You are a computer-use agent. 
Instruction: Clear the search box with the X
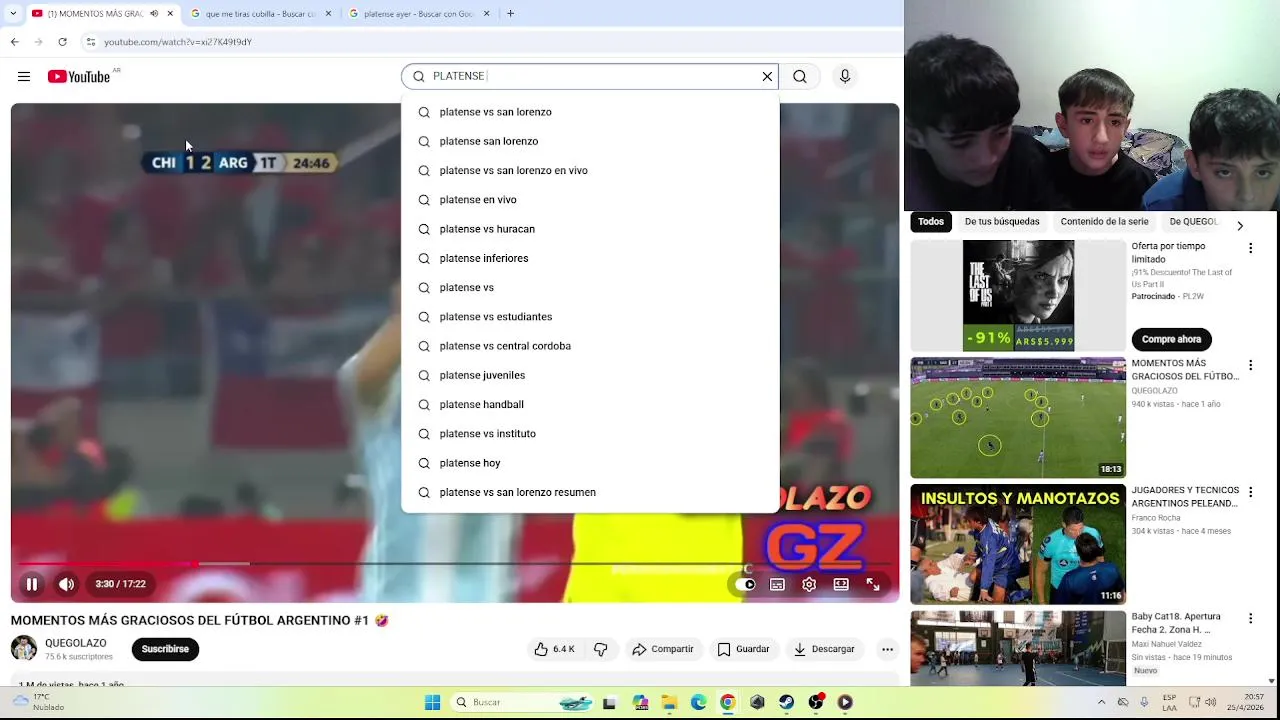pyautogui.click(x=767, y=76)
